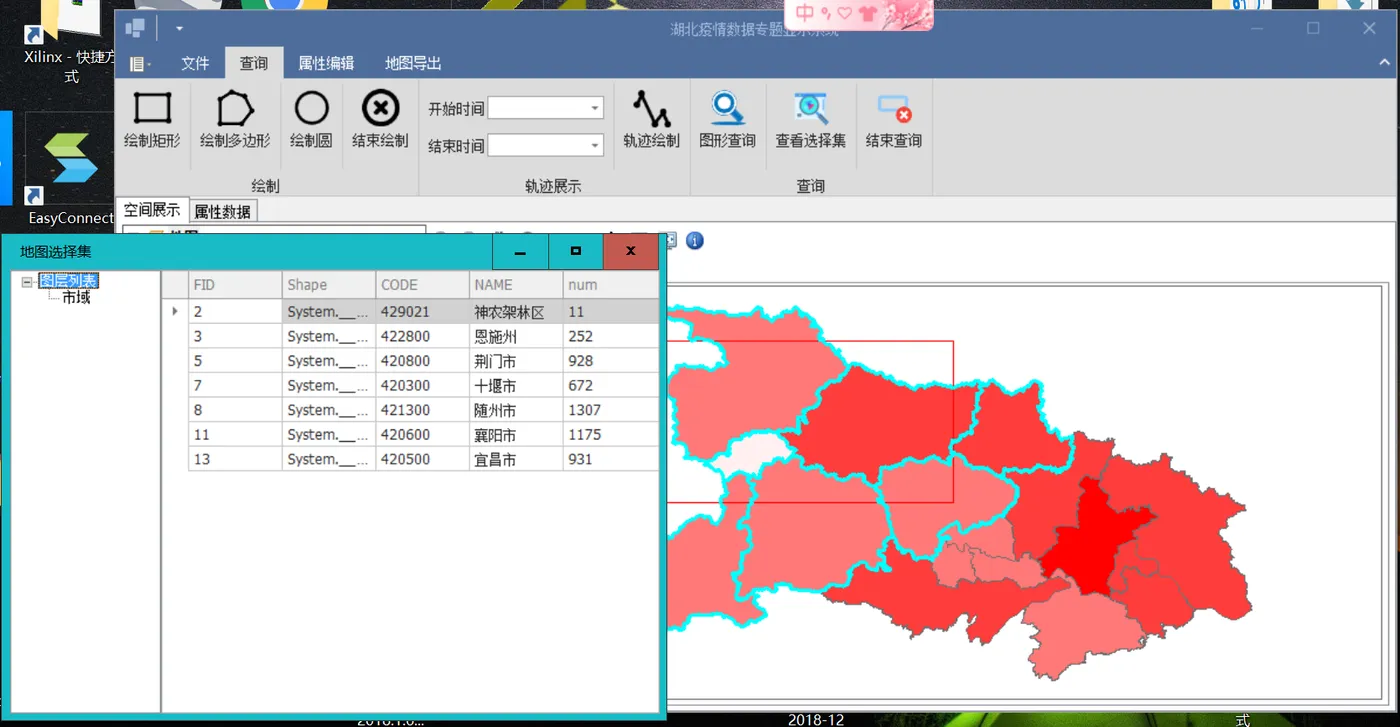Maximize the 地图选择集 window
Image resolution: width=1400 pixels, height=727 pixels.
[x=575, y=251]
